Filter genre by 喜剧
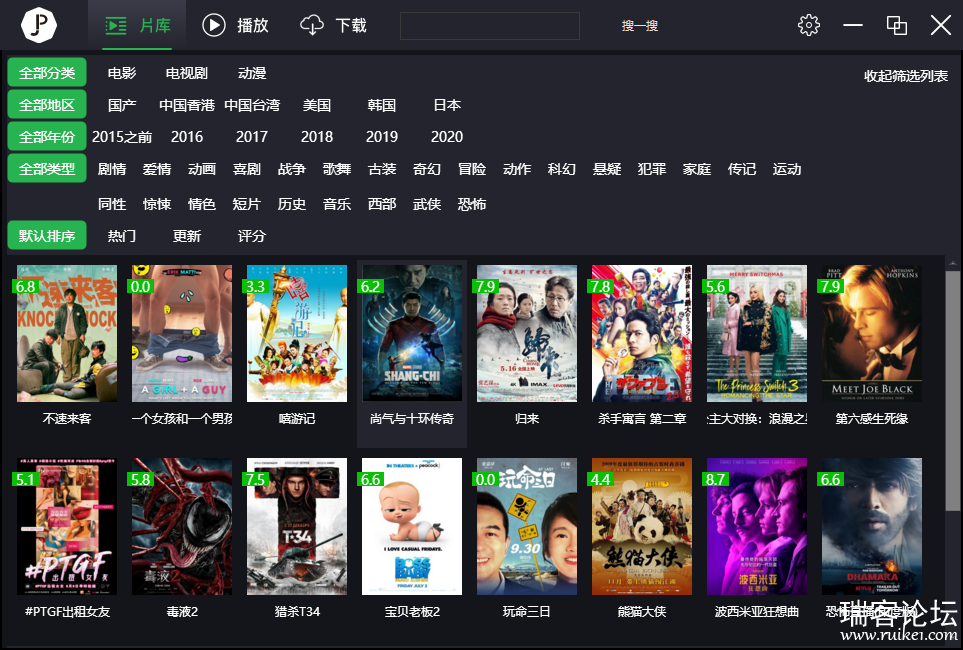Image resolution: width=963 pixels, height=650 pixels. [x=247, y=169]
